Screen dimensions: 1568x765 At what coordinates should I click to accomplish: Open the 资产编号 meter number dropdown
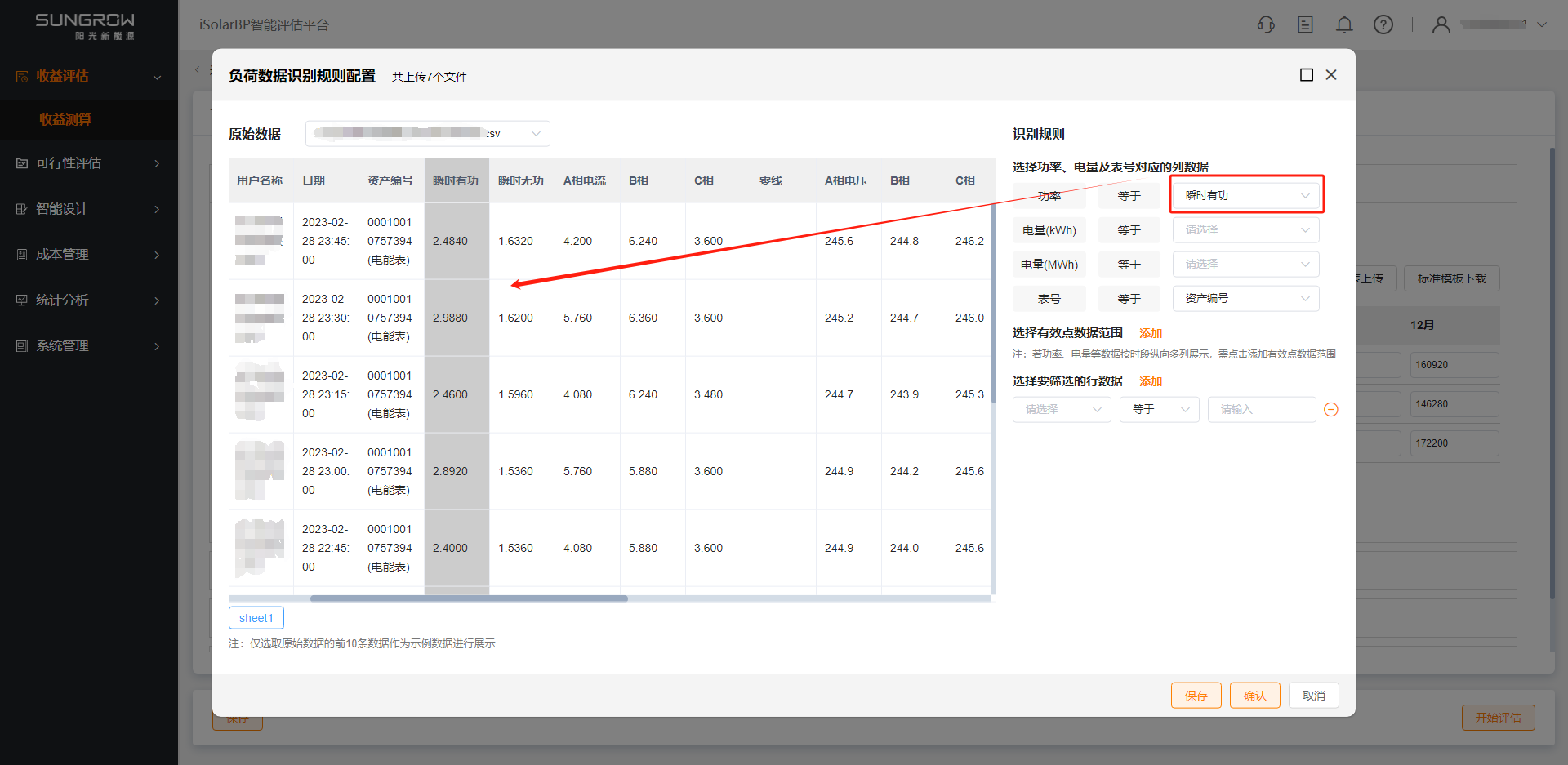1245,299
